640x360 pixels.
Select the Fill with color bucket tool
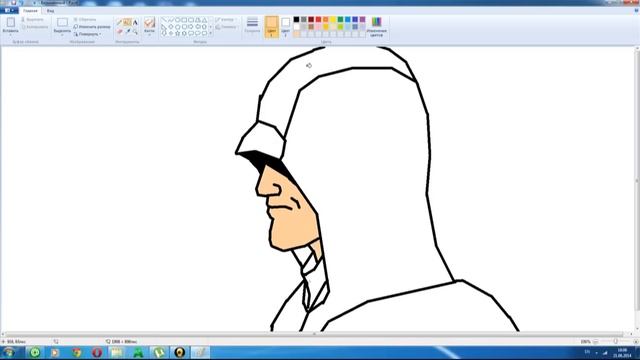(x=127, y=23)
